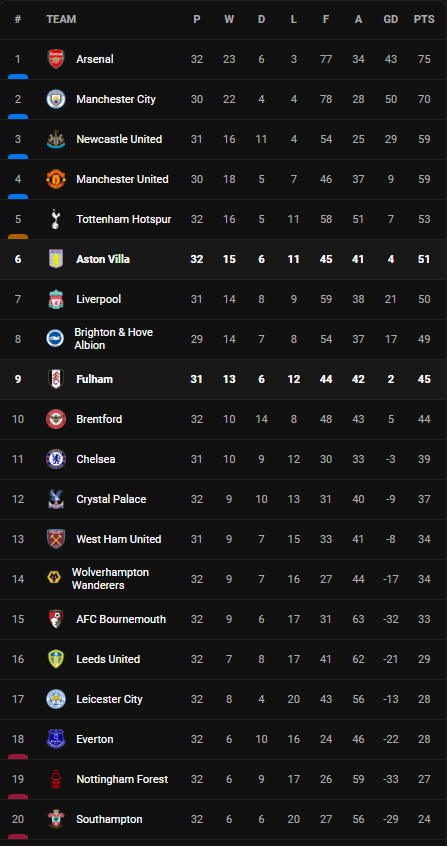The image size is (447, 846).
Task: Open the Fulham team name link
Action: point(94,379)
